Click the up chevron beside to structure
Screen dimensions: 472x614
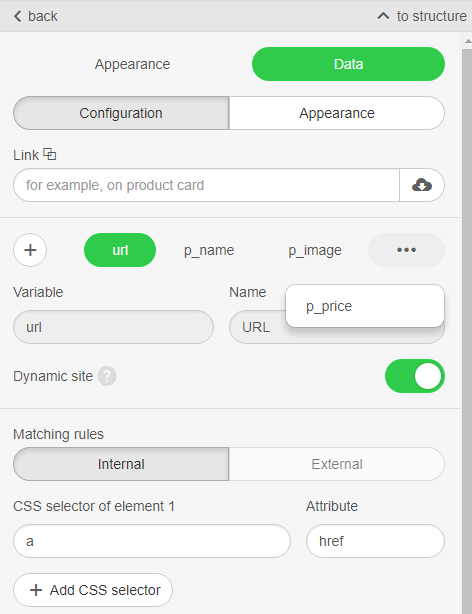pos(383,16)
